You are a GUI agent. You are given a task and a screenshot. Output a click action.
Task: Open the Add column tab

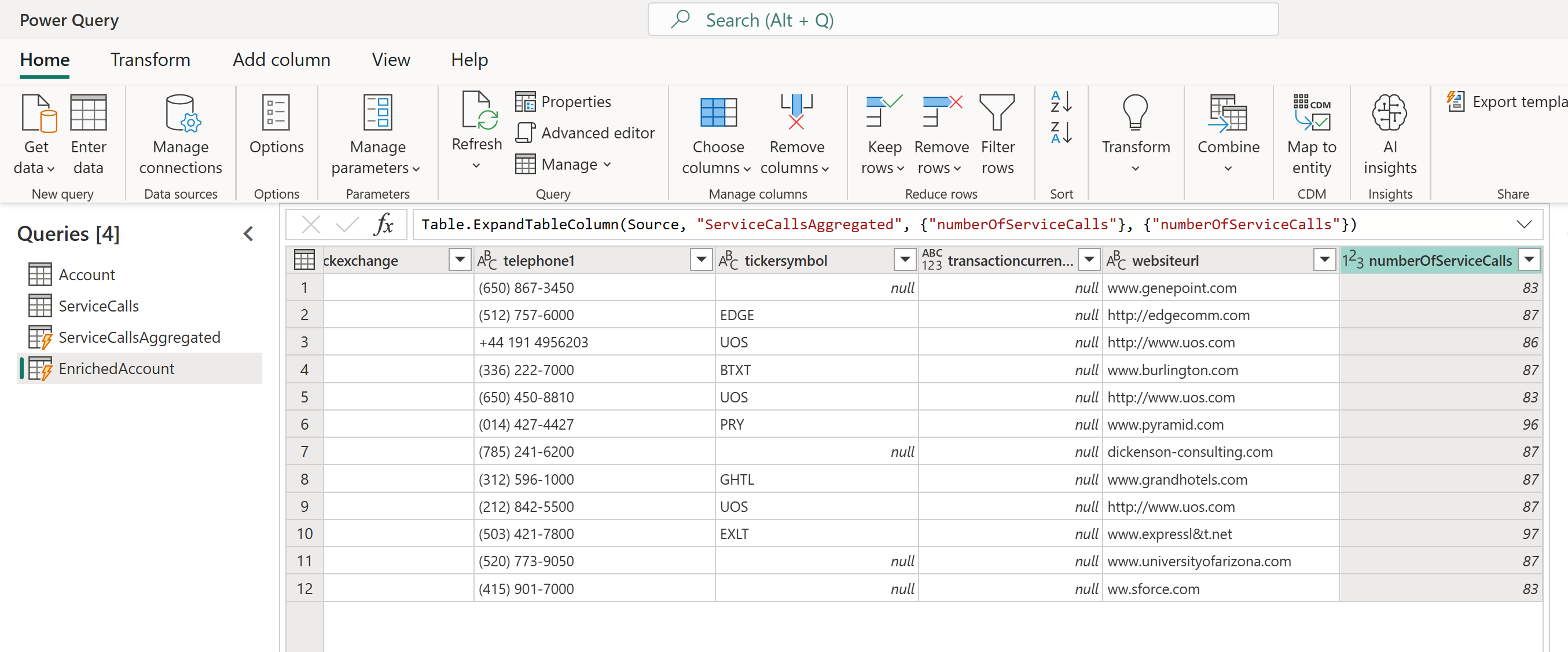pyautogui.click(x=281, y=60)
